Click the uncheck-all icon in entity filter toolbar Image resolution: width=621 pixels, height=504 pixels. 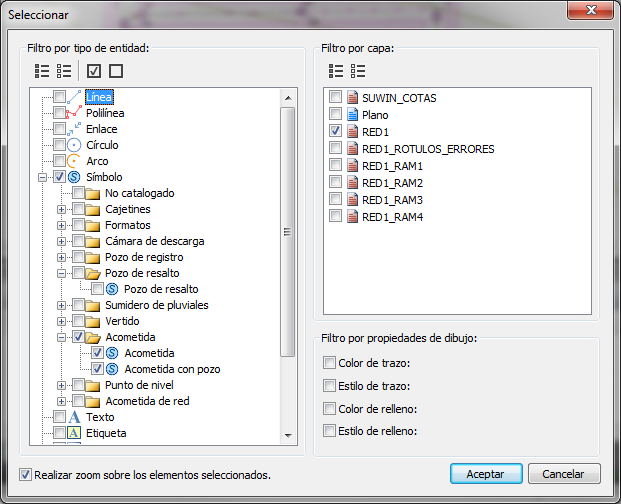[116, 71]
